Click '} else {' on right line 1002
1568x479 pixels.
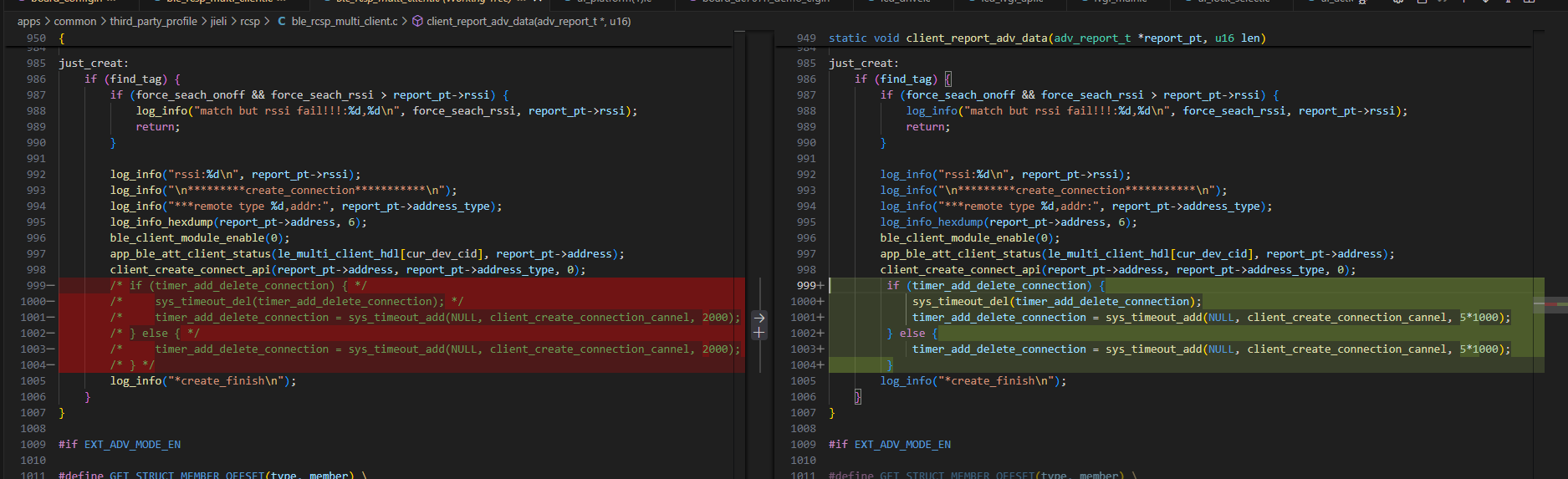click(x=912, y=334)
